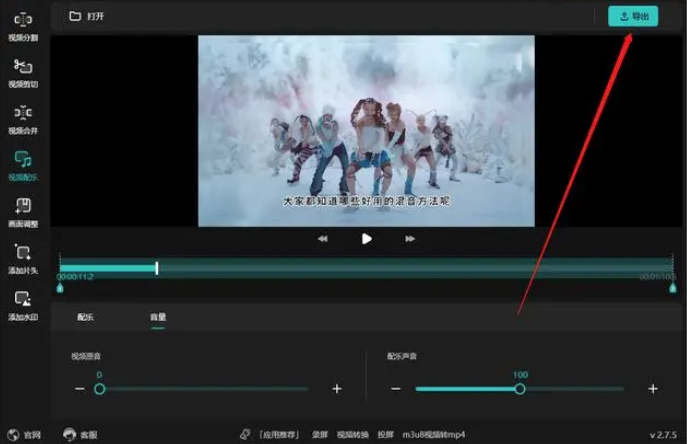Open the 视频分割 video split tool
Screen dimensions: 687x444
tap(23, 27)
